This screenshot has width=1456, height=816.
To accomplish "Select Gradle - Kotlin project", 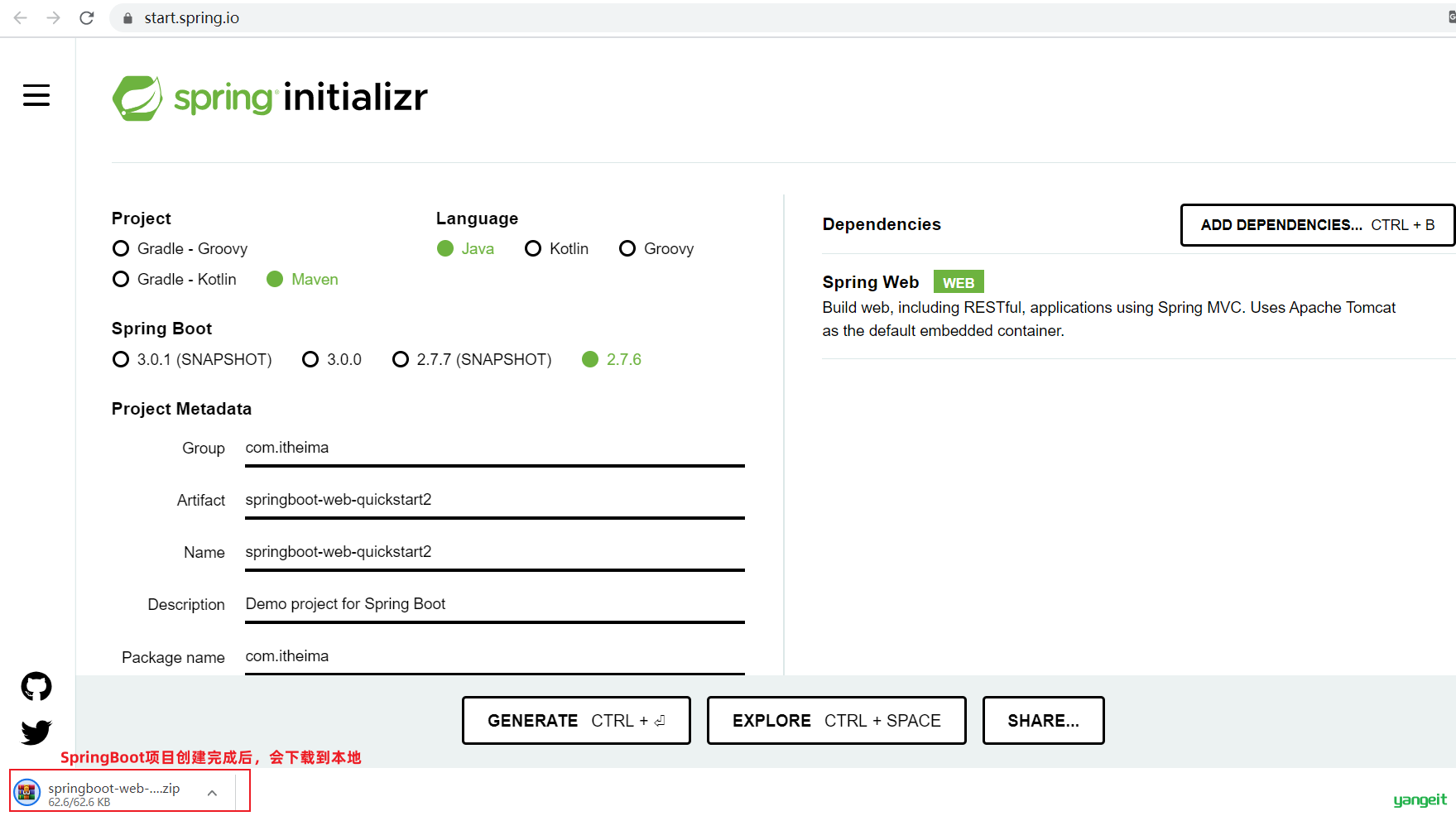I will point(174,279).
